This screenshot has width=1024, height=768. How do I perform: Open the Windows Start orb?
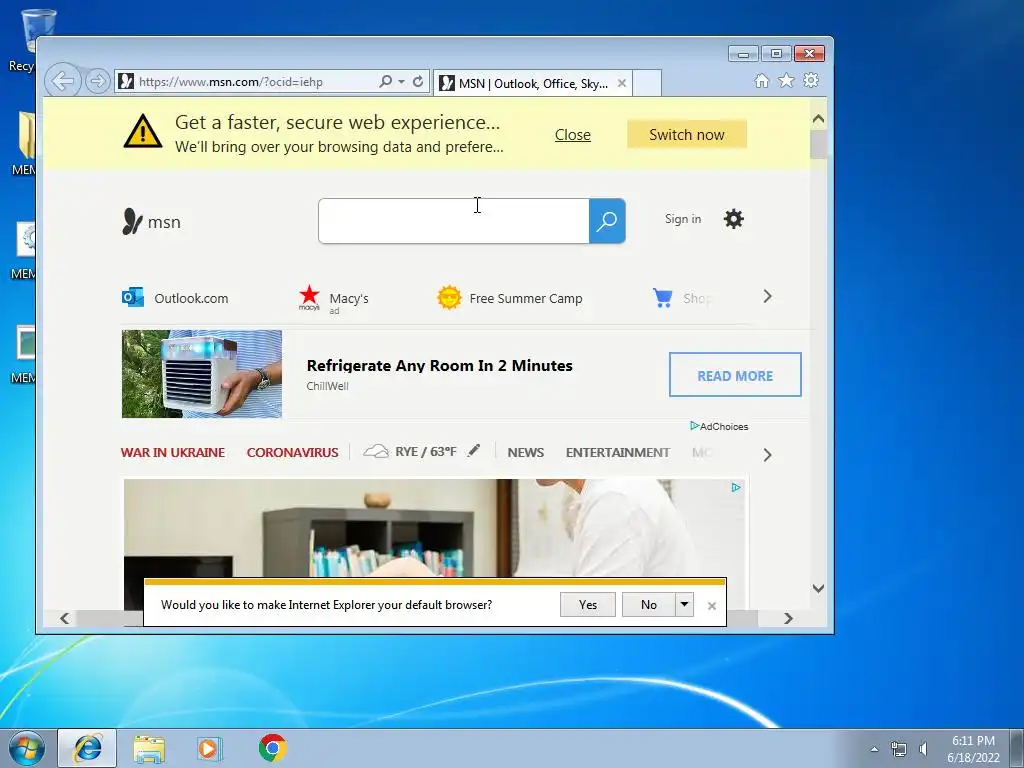[27, 748]
